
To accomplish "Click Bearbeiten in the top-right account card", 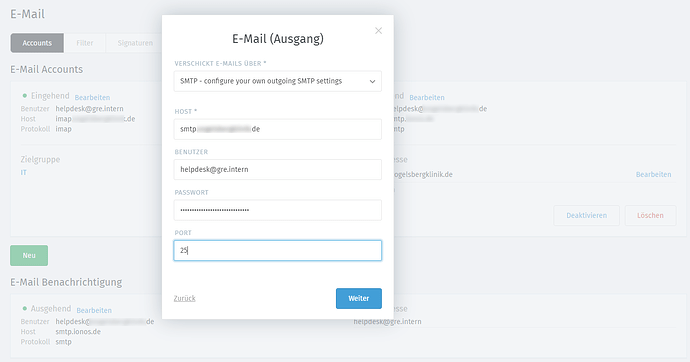I will click(427, 98).
